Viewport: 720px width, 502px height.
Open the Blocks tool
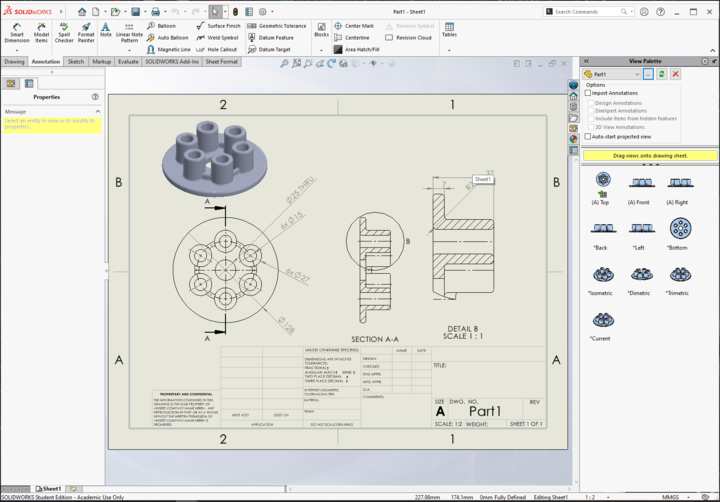click(x=321, y=30)
